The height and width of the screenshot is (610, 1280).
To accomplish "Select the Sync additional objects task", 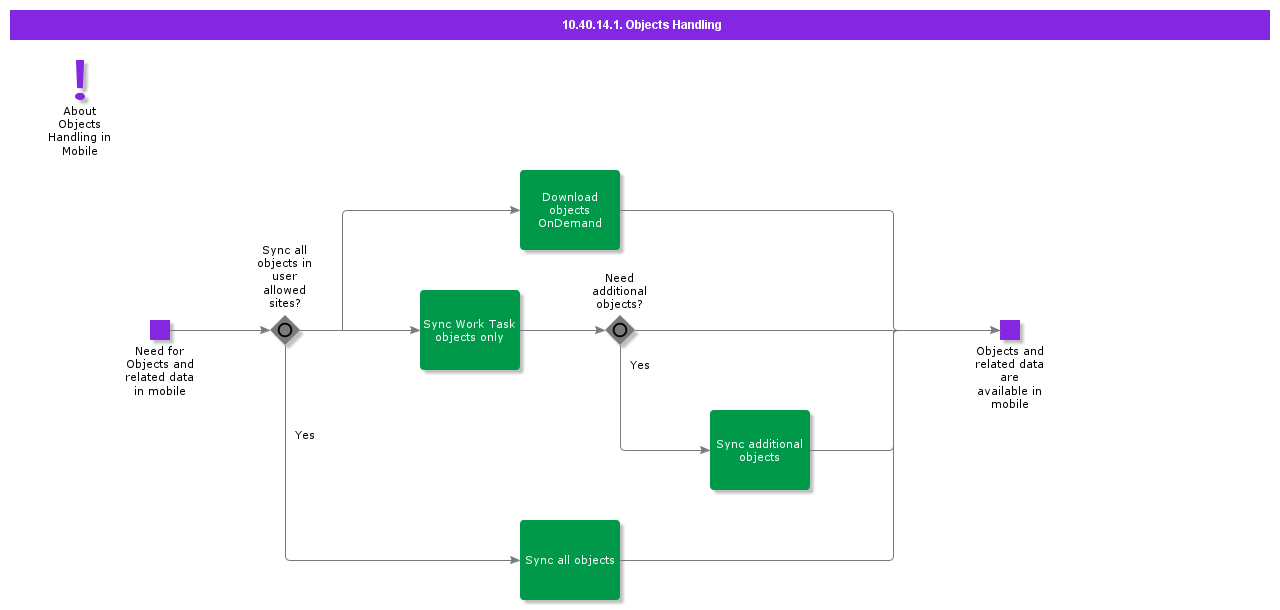I will tap(760, 450).
